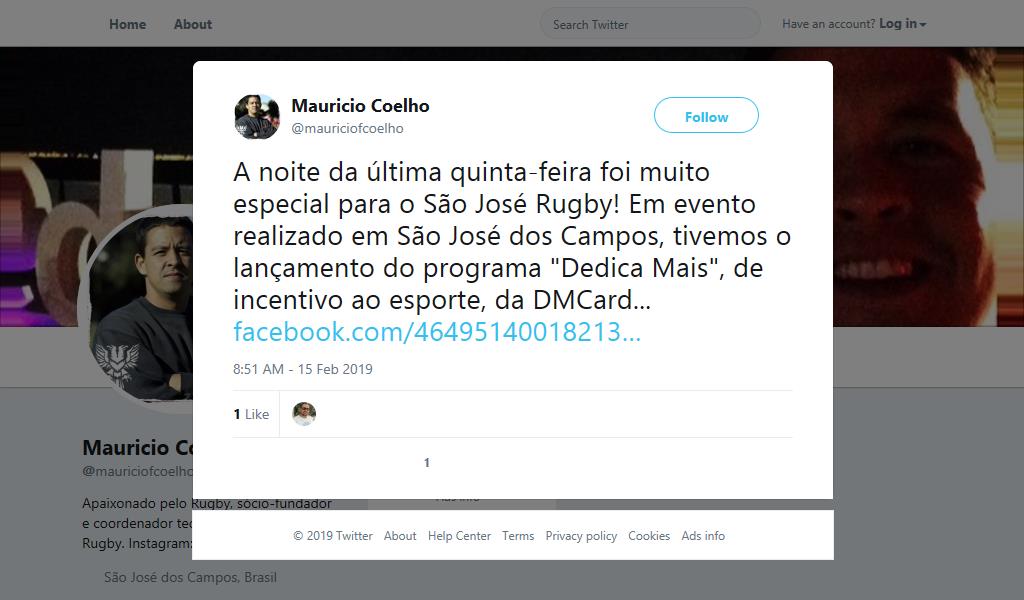This screenshot has height=600, width=1024.
Task: Open Help Center footer link
Action: [x=459, y=536]
